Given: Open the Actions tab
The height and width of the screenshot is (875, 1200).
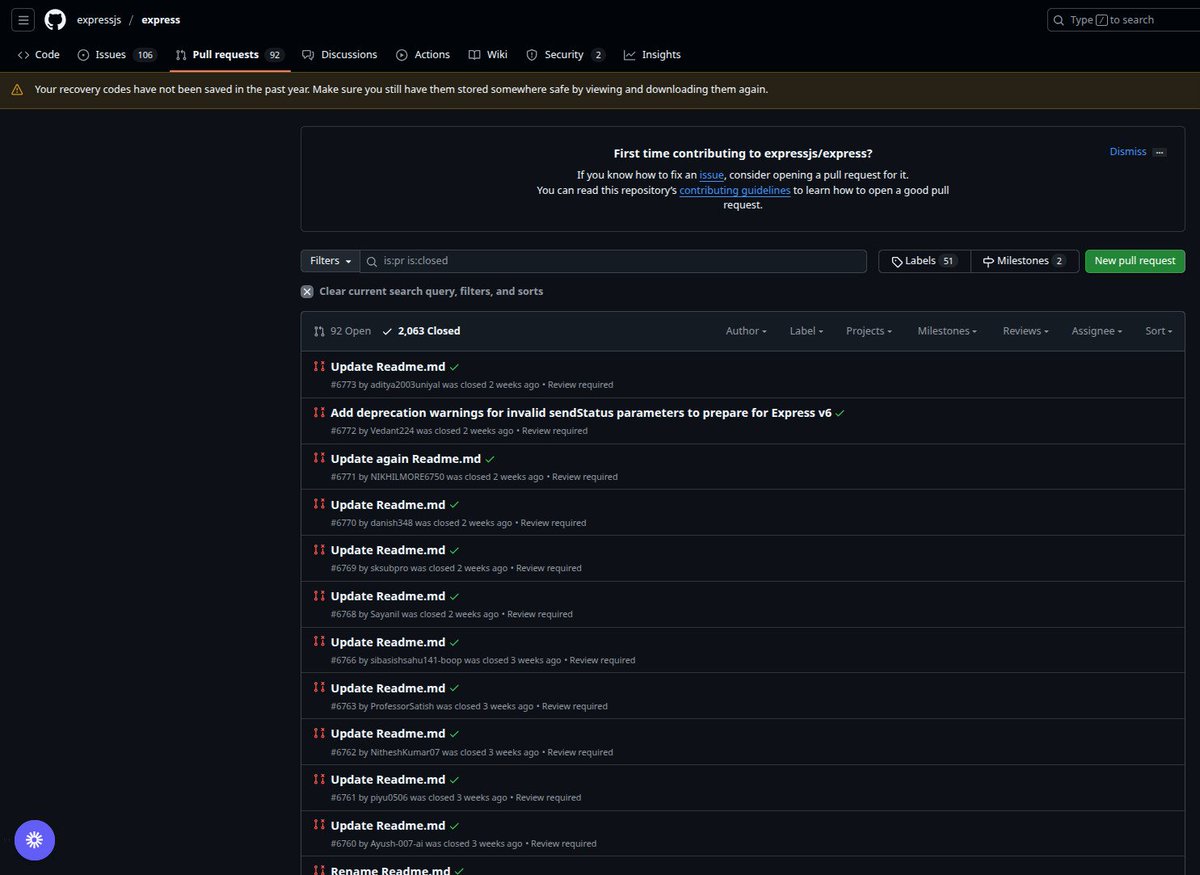Looking at the screenshot, I should [423, 55].
